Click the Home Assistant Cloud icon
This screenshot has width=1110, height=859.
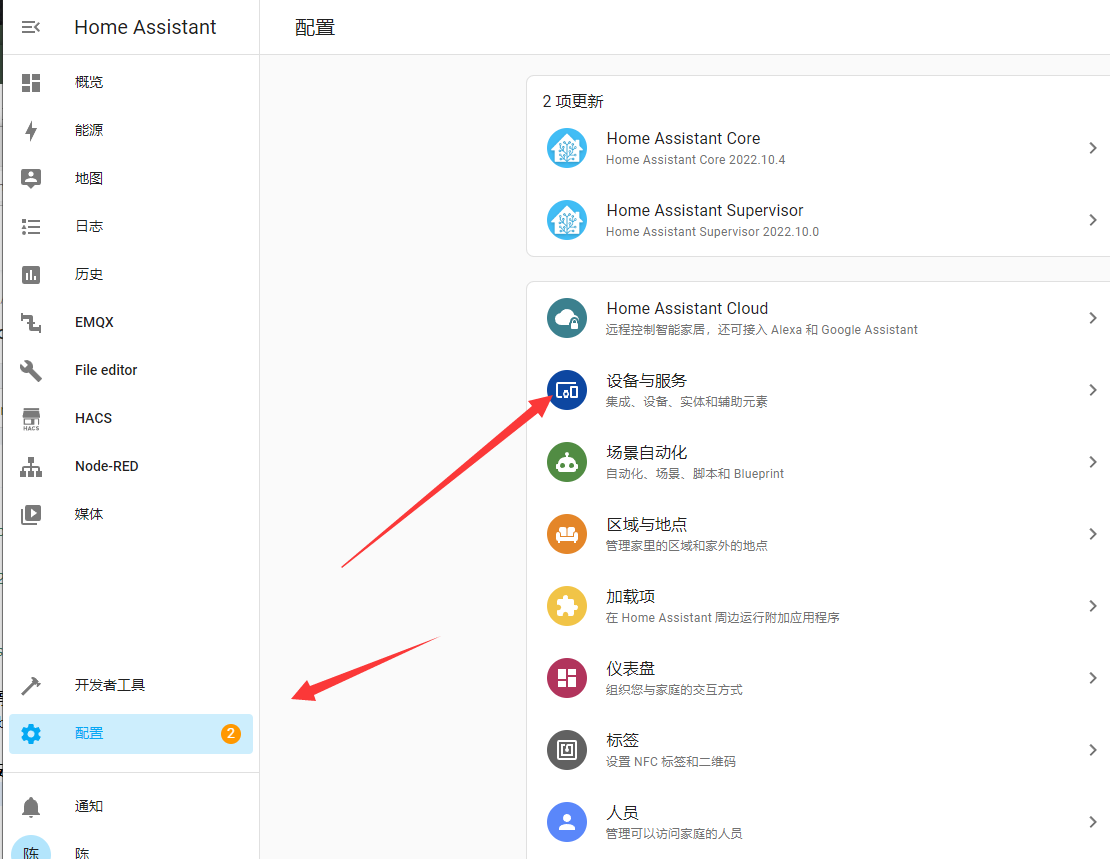point(566,318)
